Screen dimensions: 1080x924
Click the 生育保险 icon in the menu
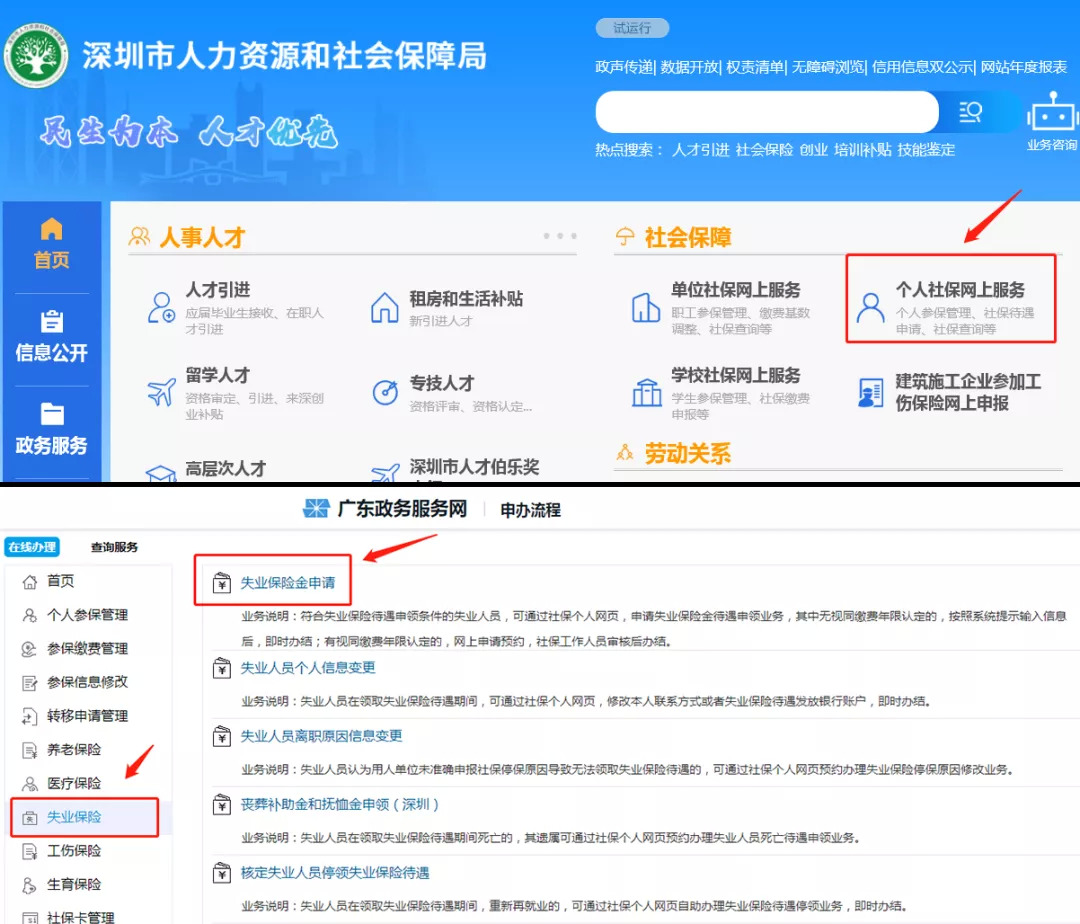30,885
